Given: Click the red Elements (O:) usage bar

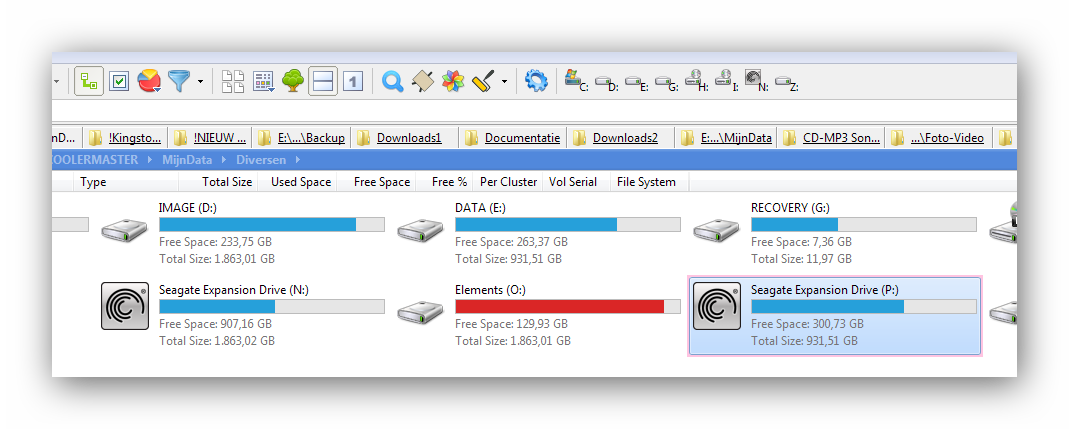Looking at the screenshot, I should pos(568,306).
